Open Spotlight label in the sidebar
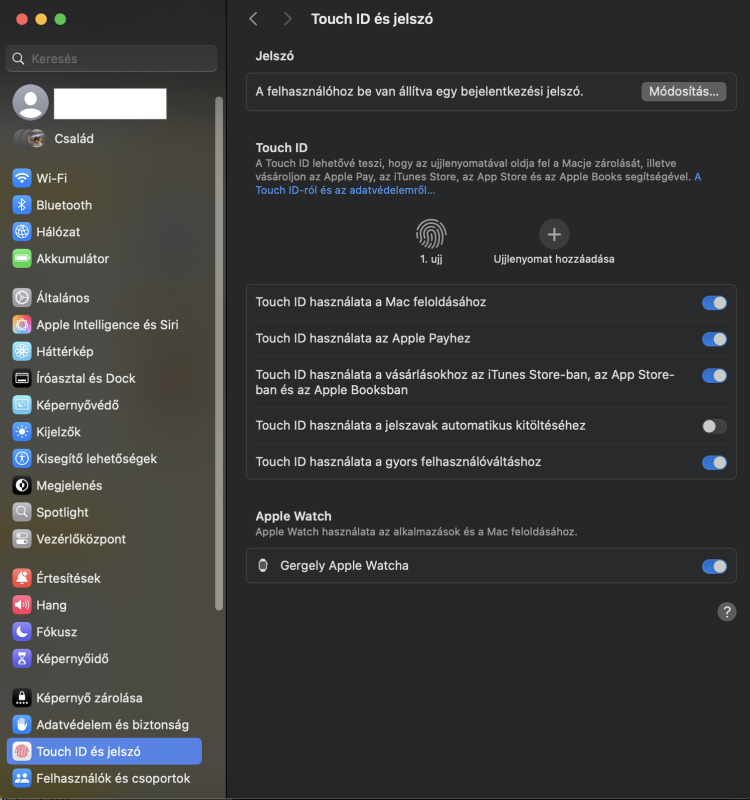 tap(62, 512)
